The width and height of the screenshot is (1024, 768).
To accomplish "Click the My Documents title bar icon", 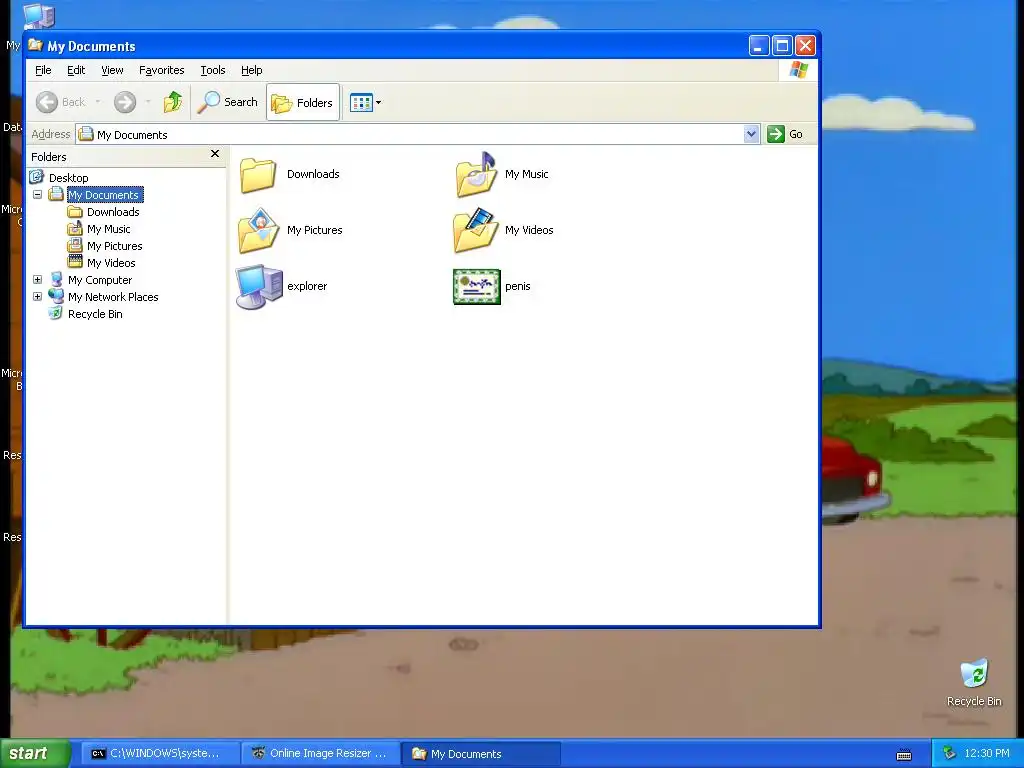I will coord(35,45).
